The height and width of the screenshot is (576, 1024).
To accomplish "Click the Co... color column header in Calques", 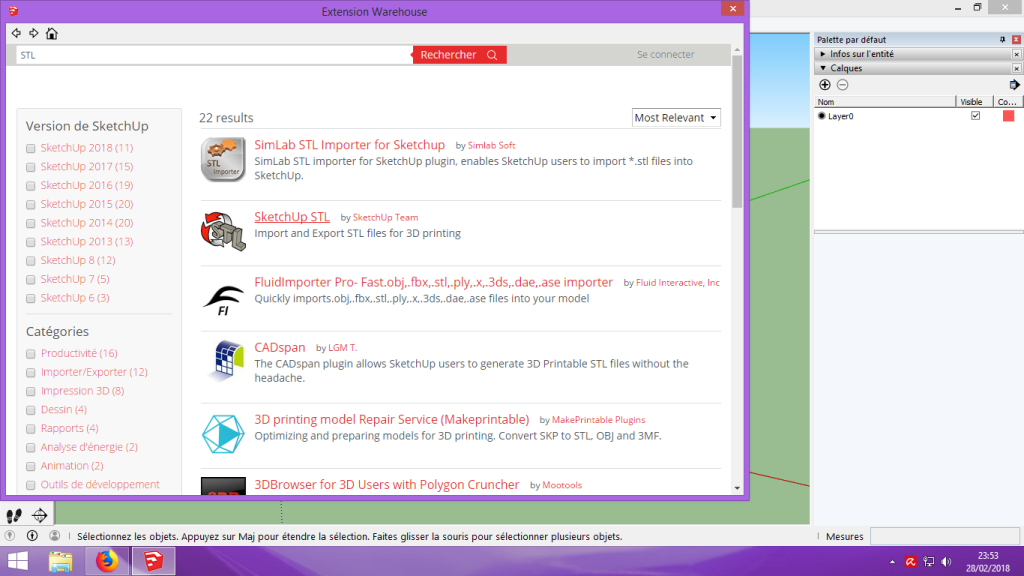I will 1008,102.
